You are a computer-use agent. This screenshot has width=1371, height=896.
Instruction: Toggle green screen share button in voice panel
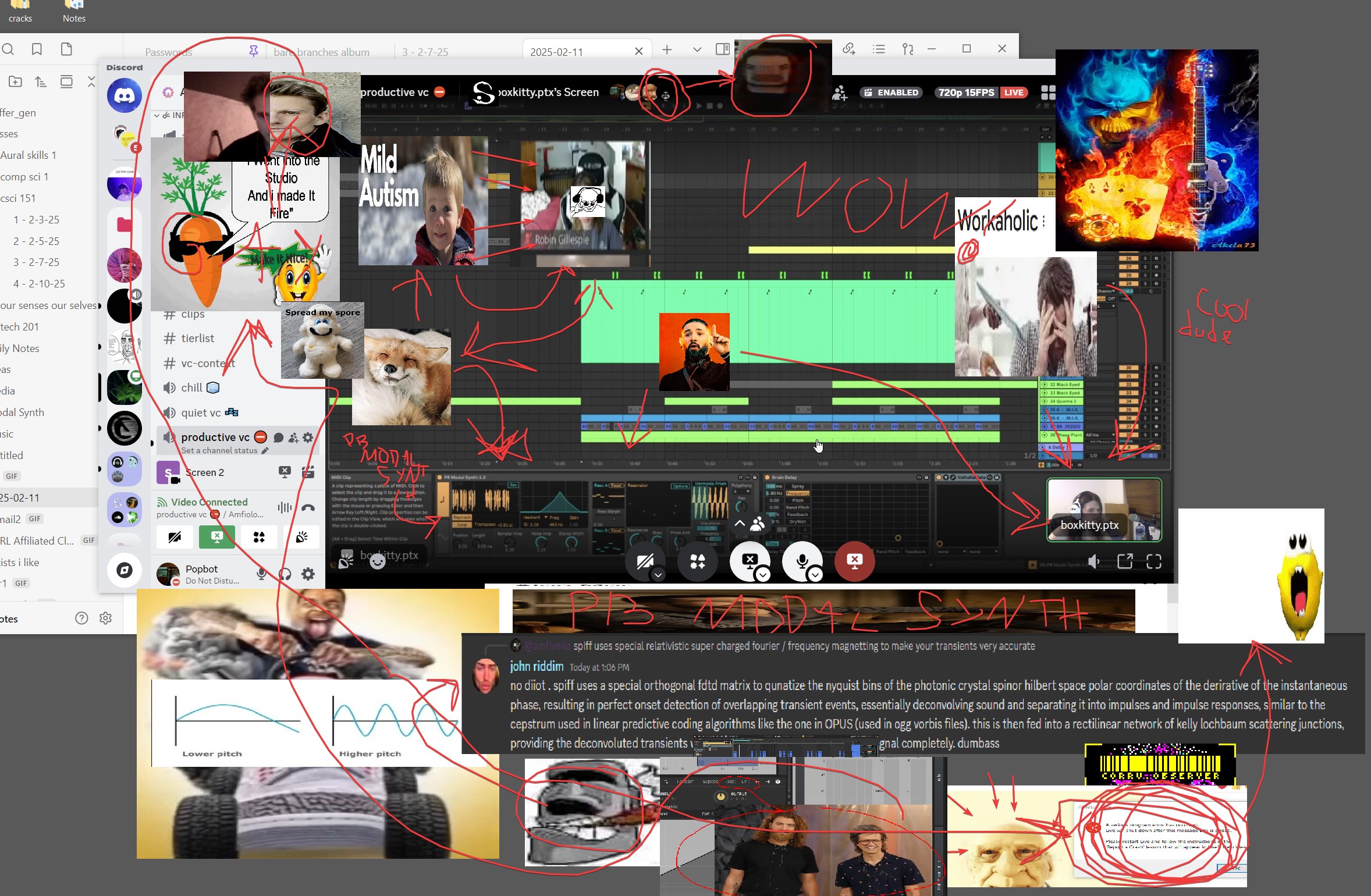coord(216,537)
